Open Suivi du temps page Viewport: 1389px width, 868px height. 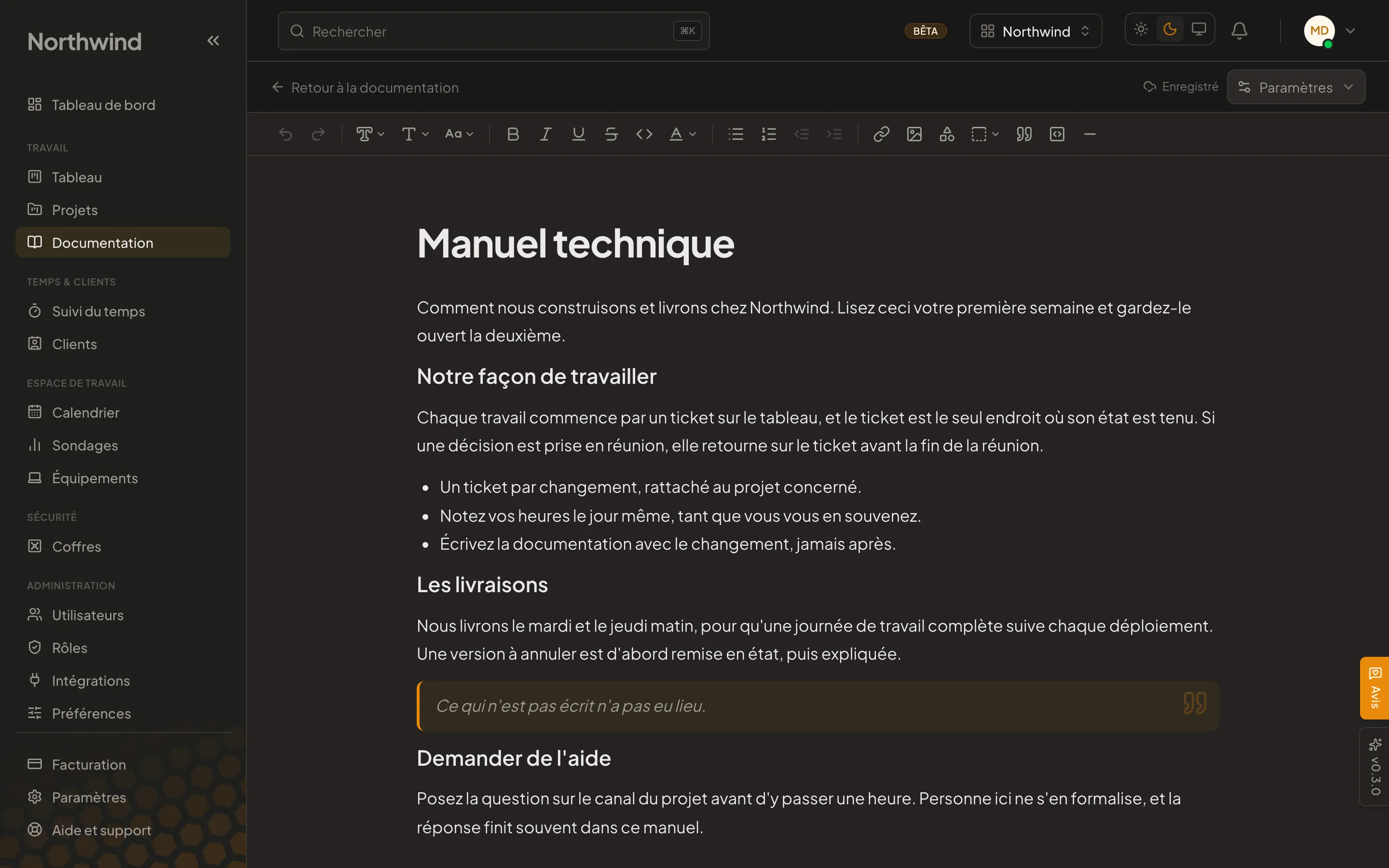click(x=122, y=311)
